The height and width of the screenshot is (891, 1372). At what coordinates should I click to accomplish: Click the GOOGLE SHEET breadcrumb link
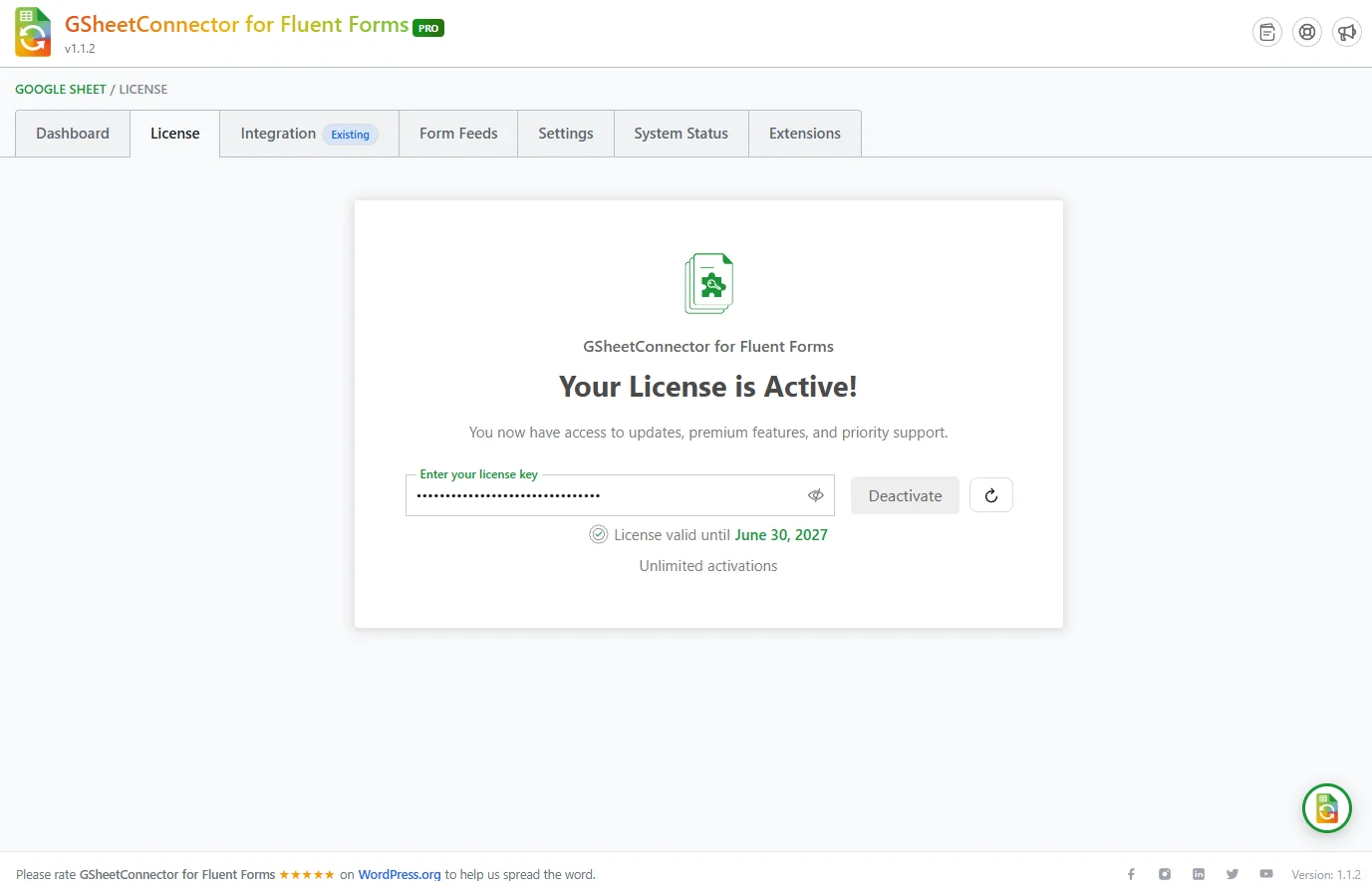point(61,89)
